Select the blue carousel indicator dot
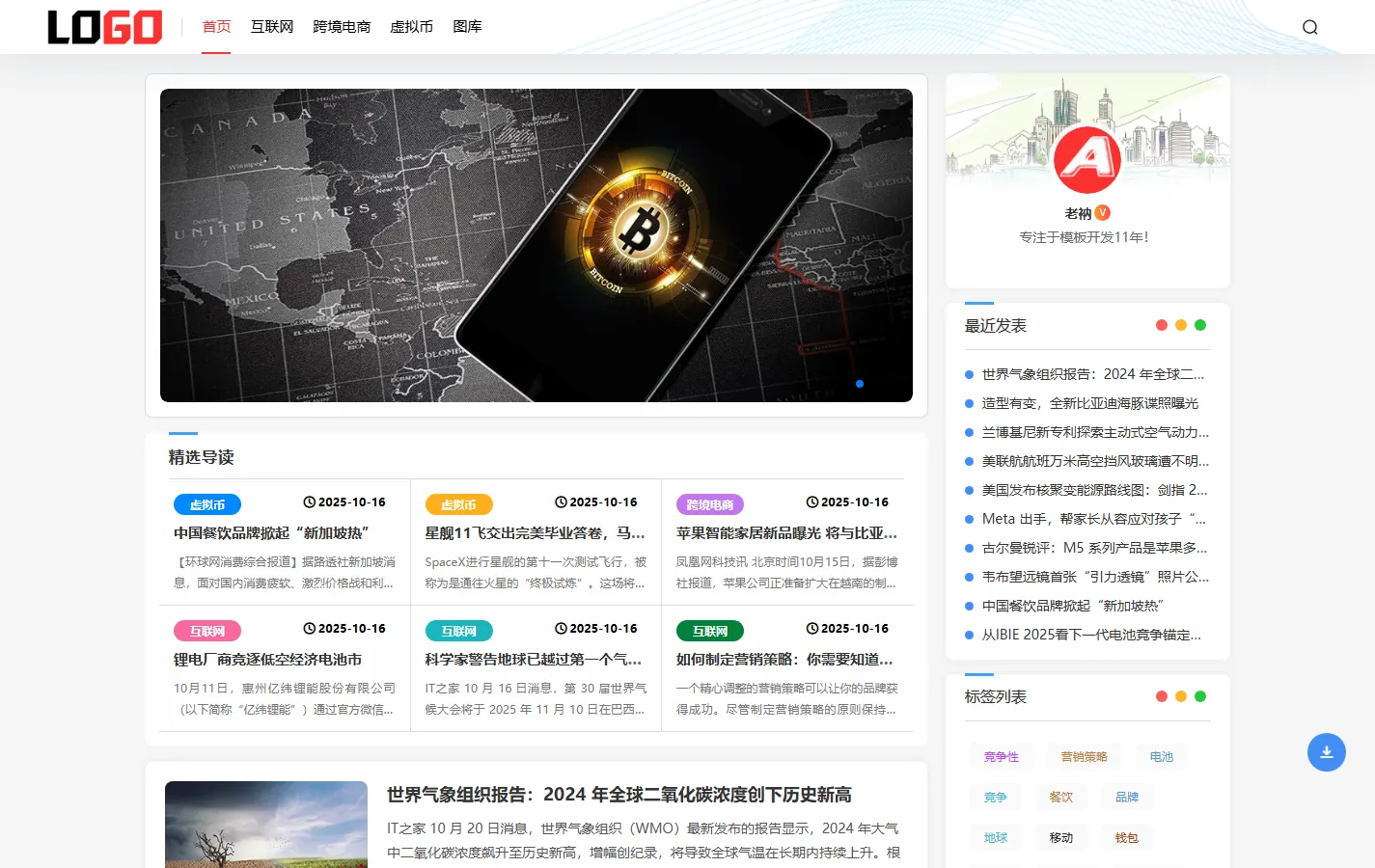This screenshot has width=1375, height=868. 860,384
